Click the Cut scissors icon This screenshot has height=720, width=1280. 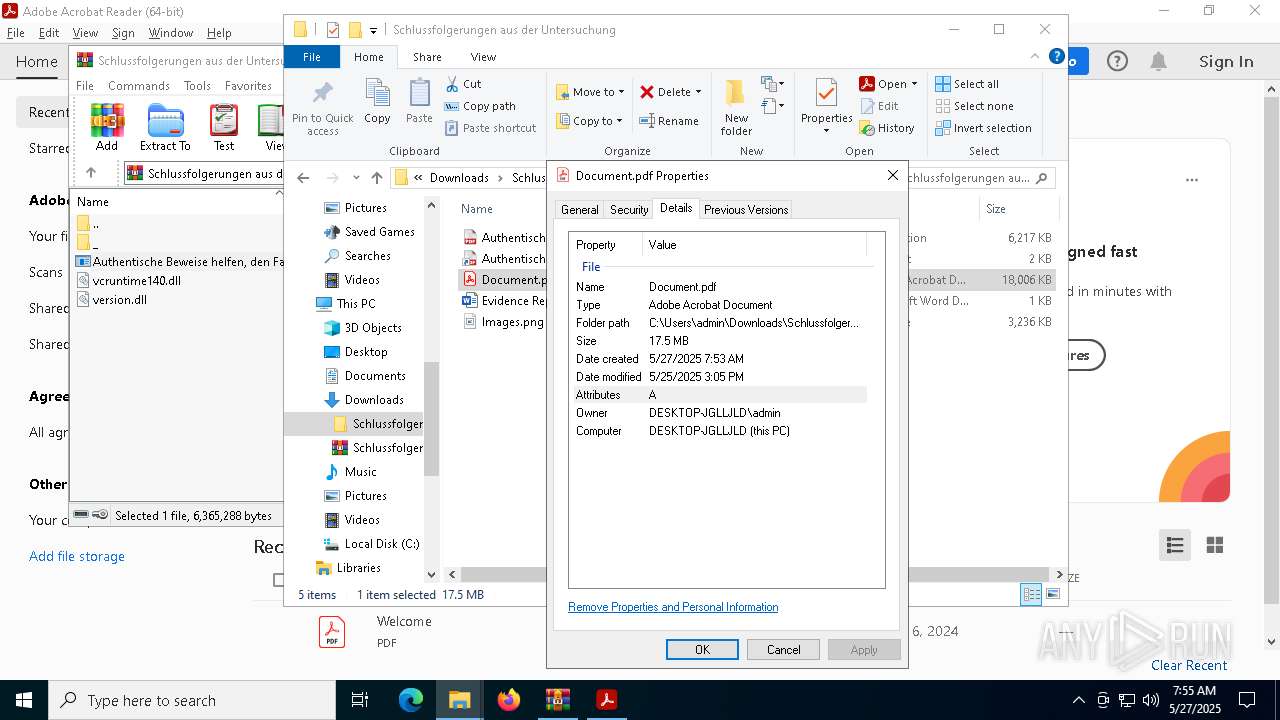click(452, 84)
